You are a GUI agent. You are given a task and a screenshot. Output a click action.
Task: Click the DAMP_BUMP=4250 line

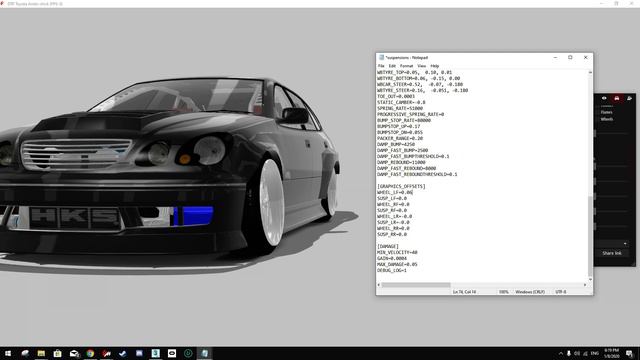(x=396, y=144)
